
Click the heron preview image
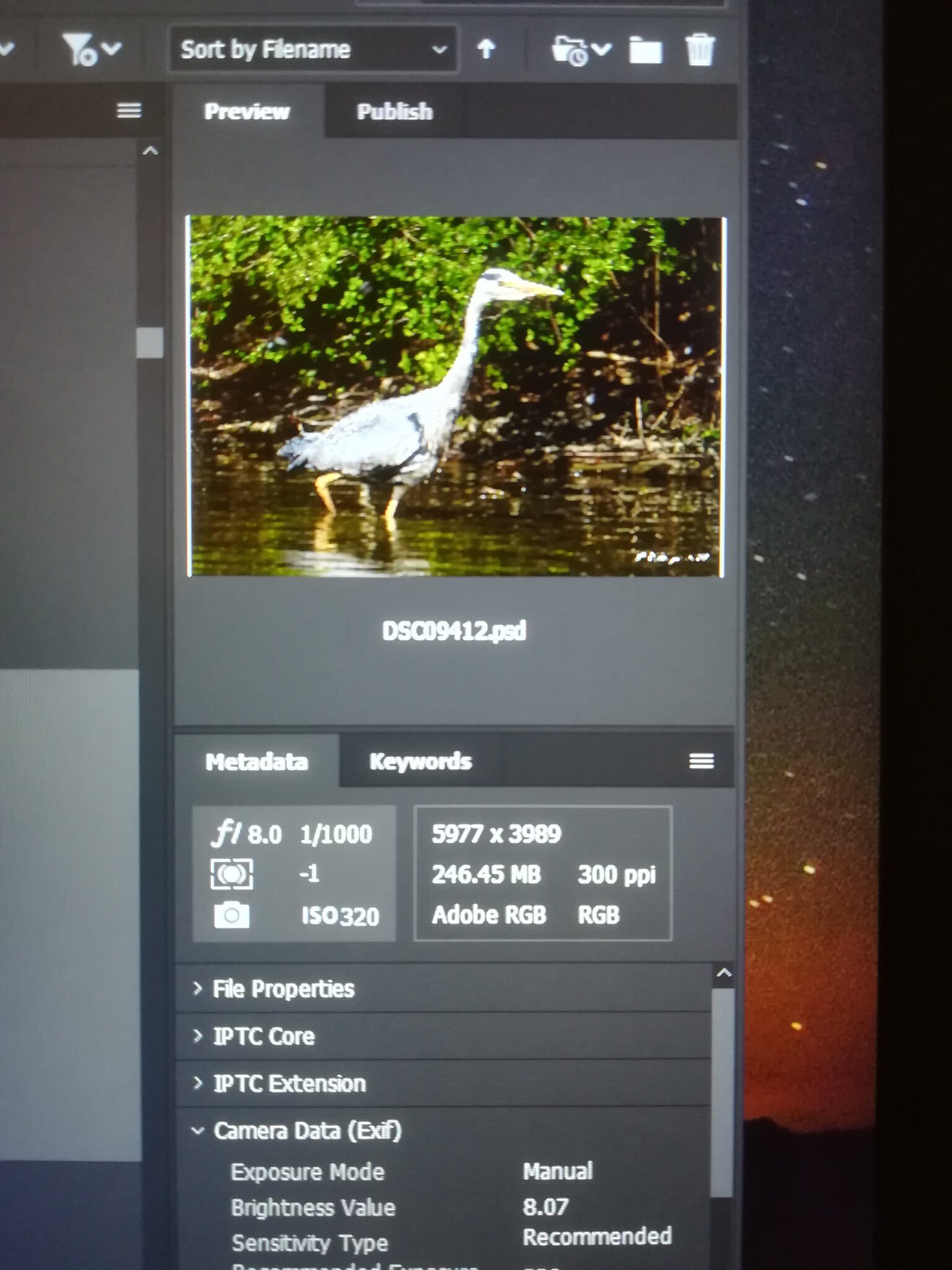456,396
